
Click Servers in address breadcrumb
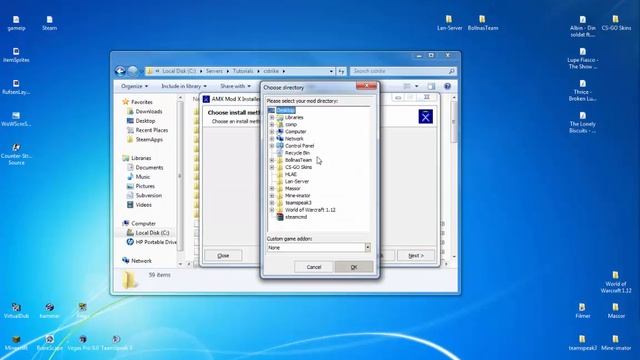(214, 71)
